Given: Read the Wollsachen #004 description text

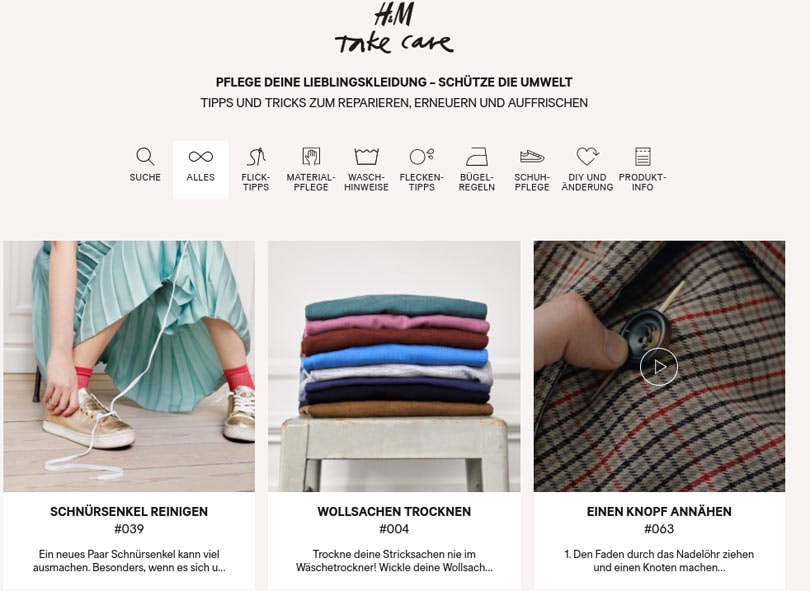Looking at the screenshot, I should pos(394,561).
